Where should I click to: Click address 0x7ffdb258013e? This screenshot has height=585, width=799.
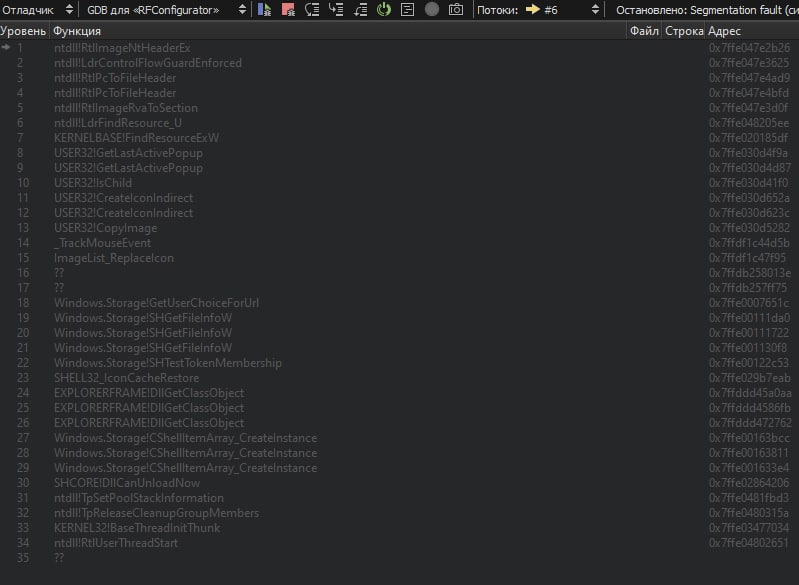tap(749, 273)
